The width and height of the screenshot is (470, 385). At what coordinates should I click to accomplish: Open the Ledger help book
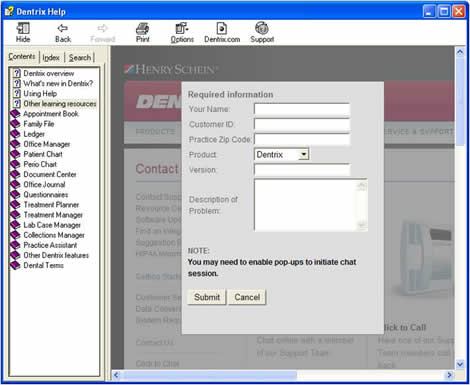(34, 134)
